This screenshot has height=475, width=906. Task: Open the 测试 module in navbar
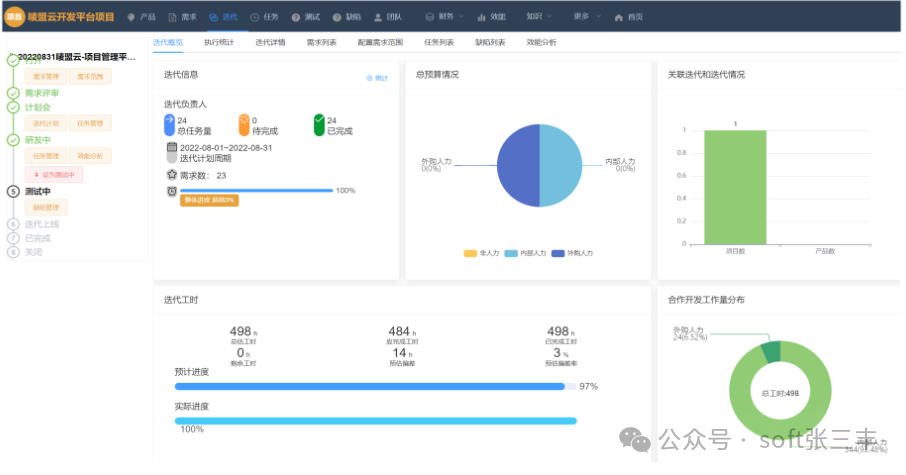point(306,18)
